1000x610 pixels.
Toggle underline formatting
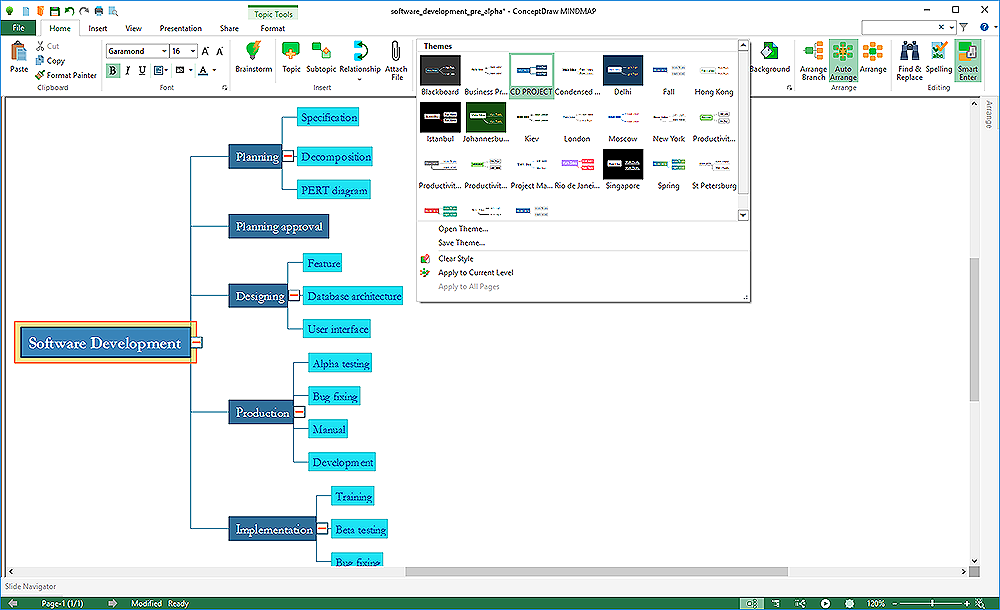(141, 70)
